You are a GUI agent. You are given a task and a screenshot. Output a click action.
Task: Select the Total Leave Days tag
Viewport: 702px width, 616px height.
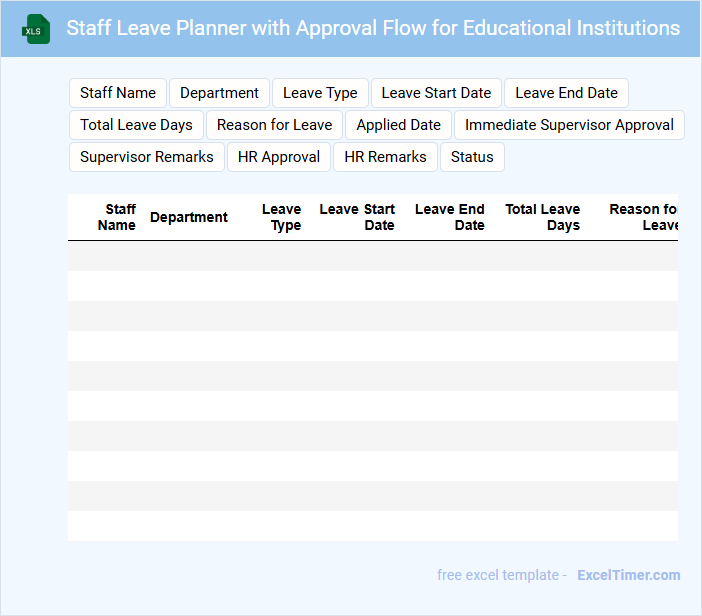point(136,125)
